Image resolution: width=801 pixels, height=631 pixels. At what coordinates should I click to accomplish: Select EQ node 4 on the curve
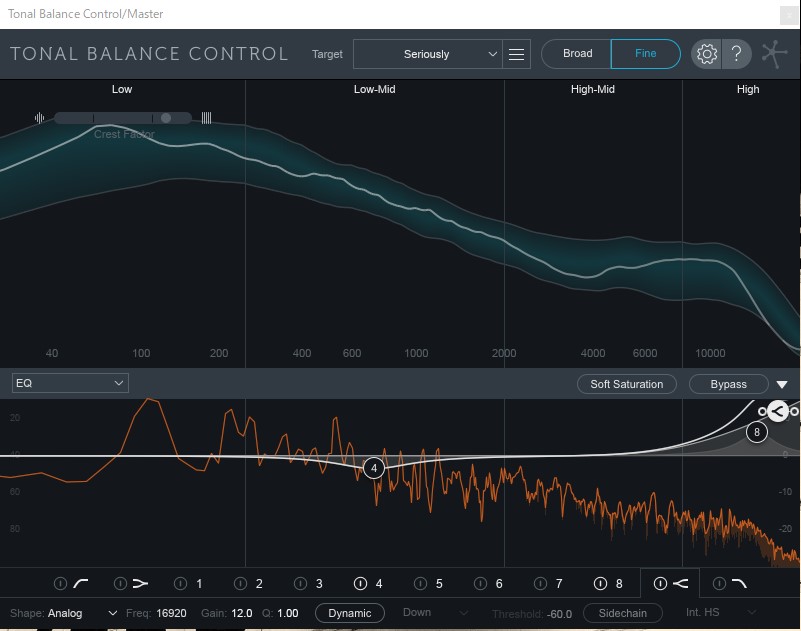click(374, 468)
